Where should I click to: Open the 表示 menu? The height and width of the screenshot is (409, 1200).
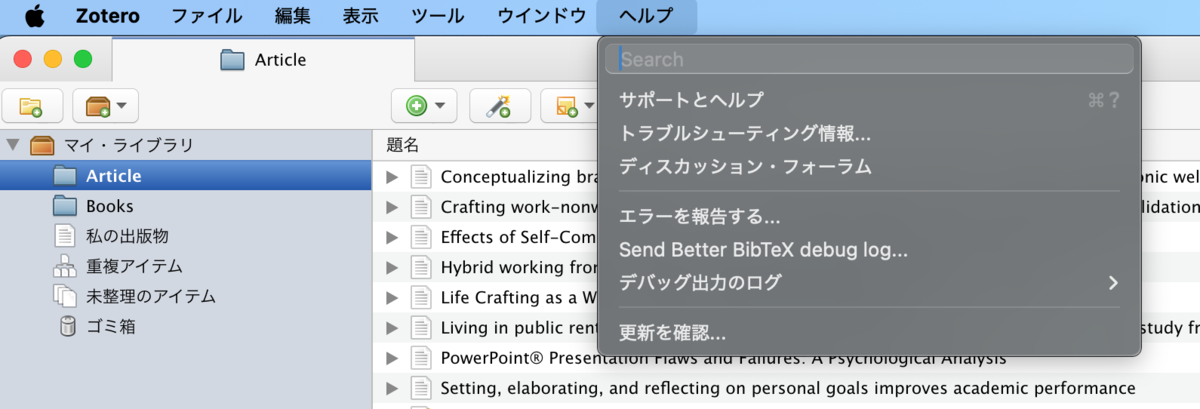click(360, 16)
